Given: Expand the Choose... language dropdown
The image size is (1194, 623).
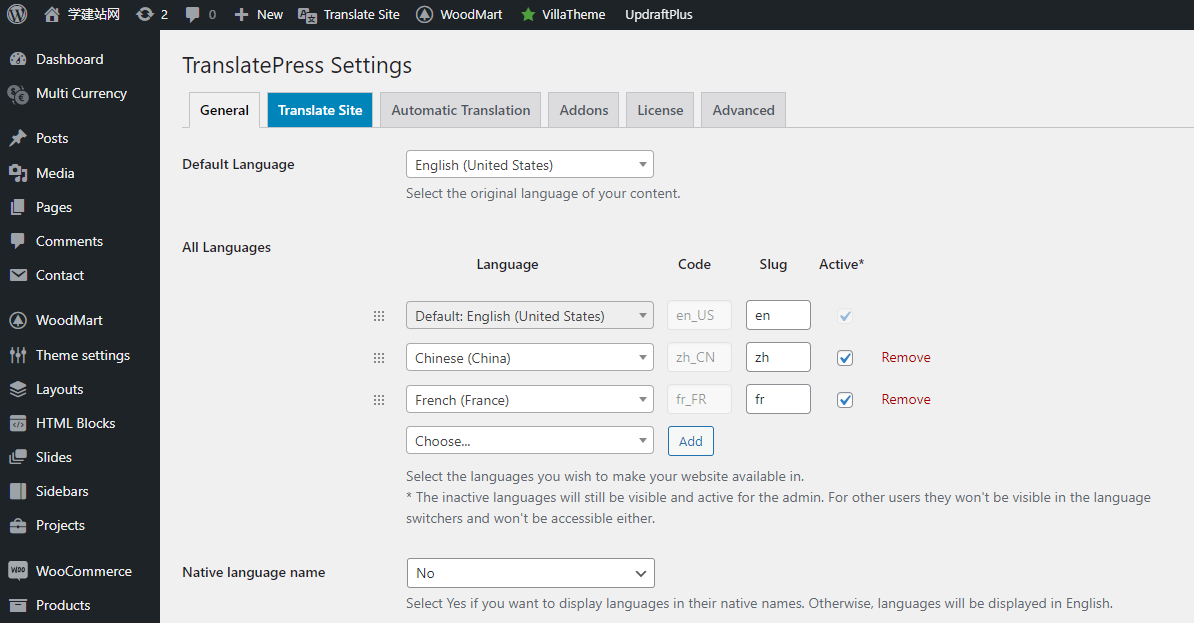Looking at the screenshot, I should pyautogui.click(x=529, y=441).
